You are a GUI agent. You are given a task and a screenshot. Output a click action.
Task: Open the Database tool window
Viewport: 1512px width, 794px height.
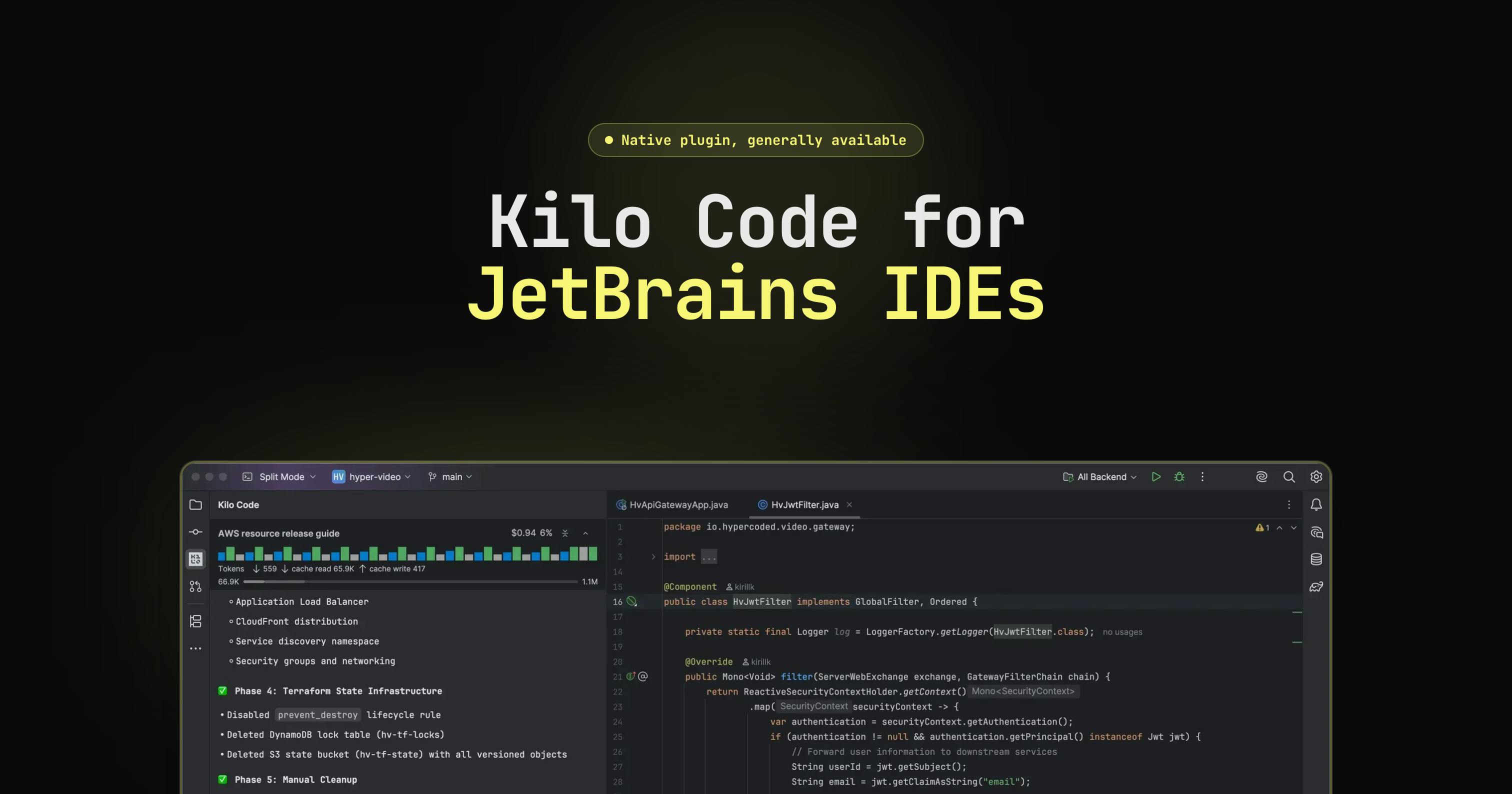coord(1316,558)
